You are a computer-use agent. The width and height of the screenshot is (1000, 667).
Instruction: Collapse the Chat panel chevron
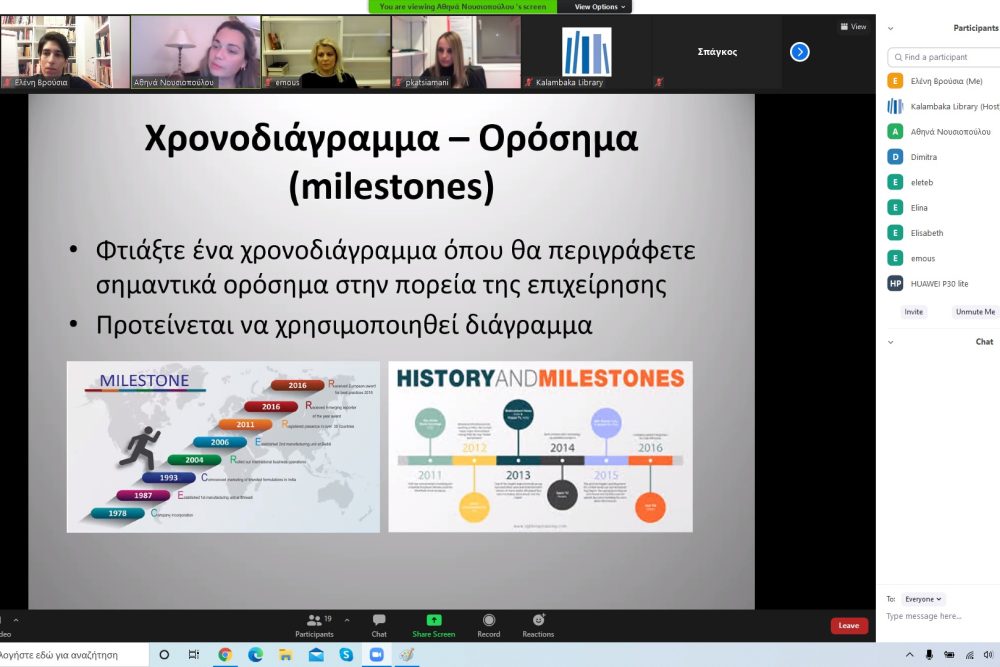[891, 342]
